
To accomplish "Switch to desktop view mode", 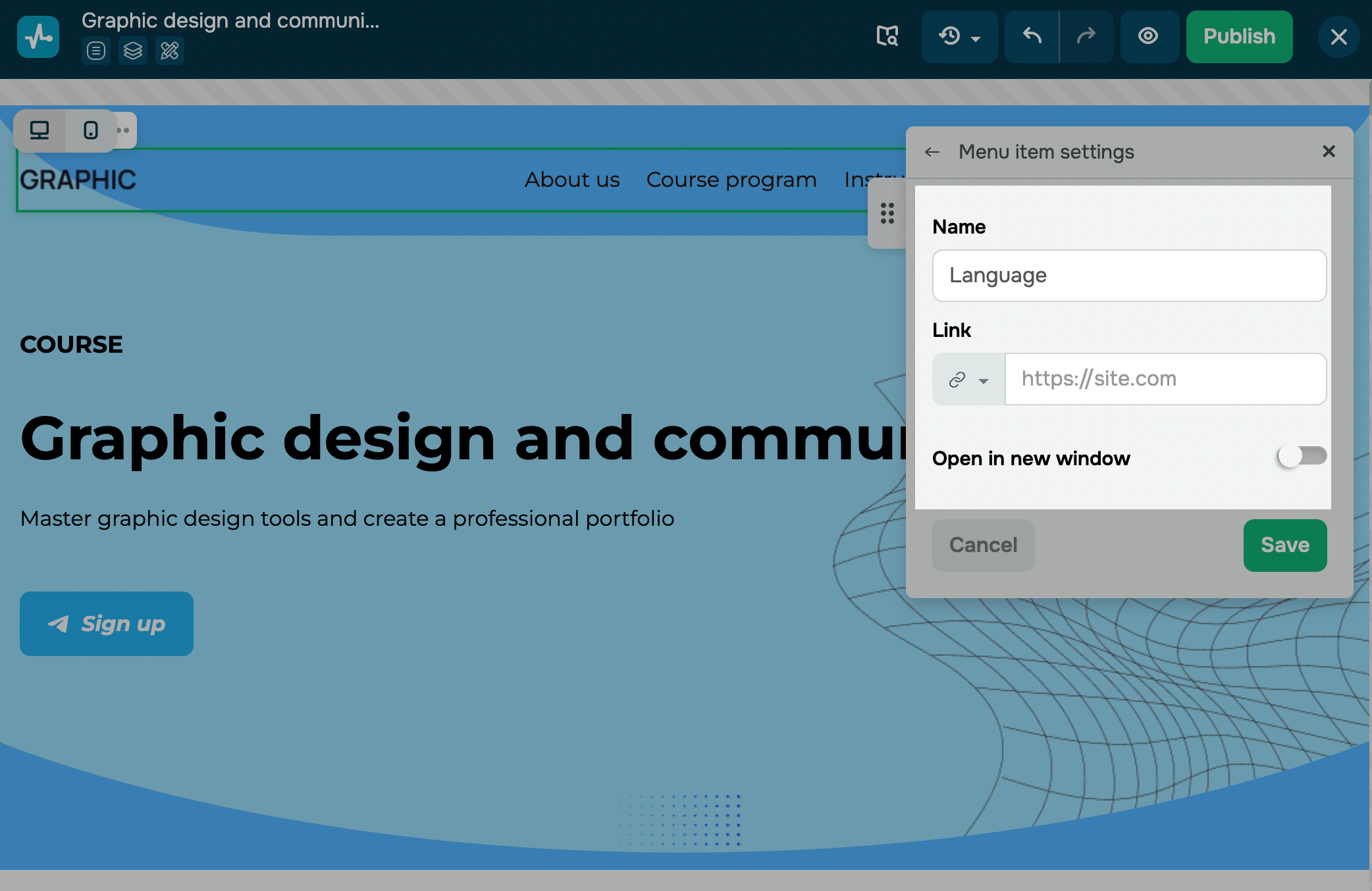I will coord(40,130).
